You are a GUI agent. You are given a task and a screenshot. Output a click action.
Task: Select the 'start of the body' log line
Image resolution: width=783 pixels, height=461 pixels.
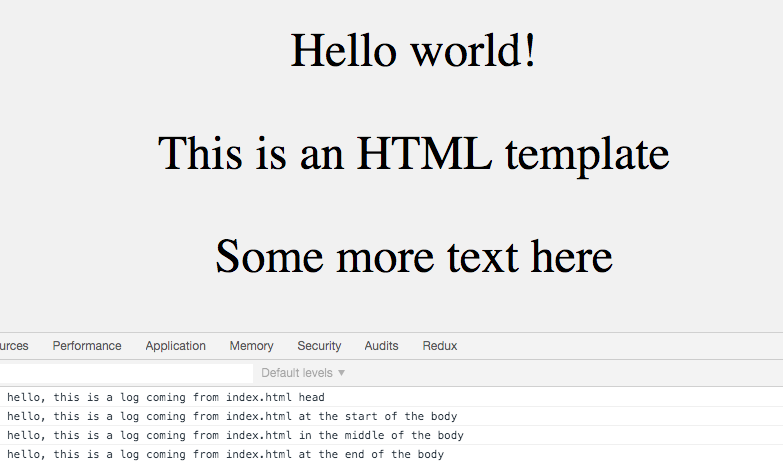click(392, 416)
